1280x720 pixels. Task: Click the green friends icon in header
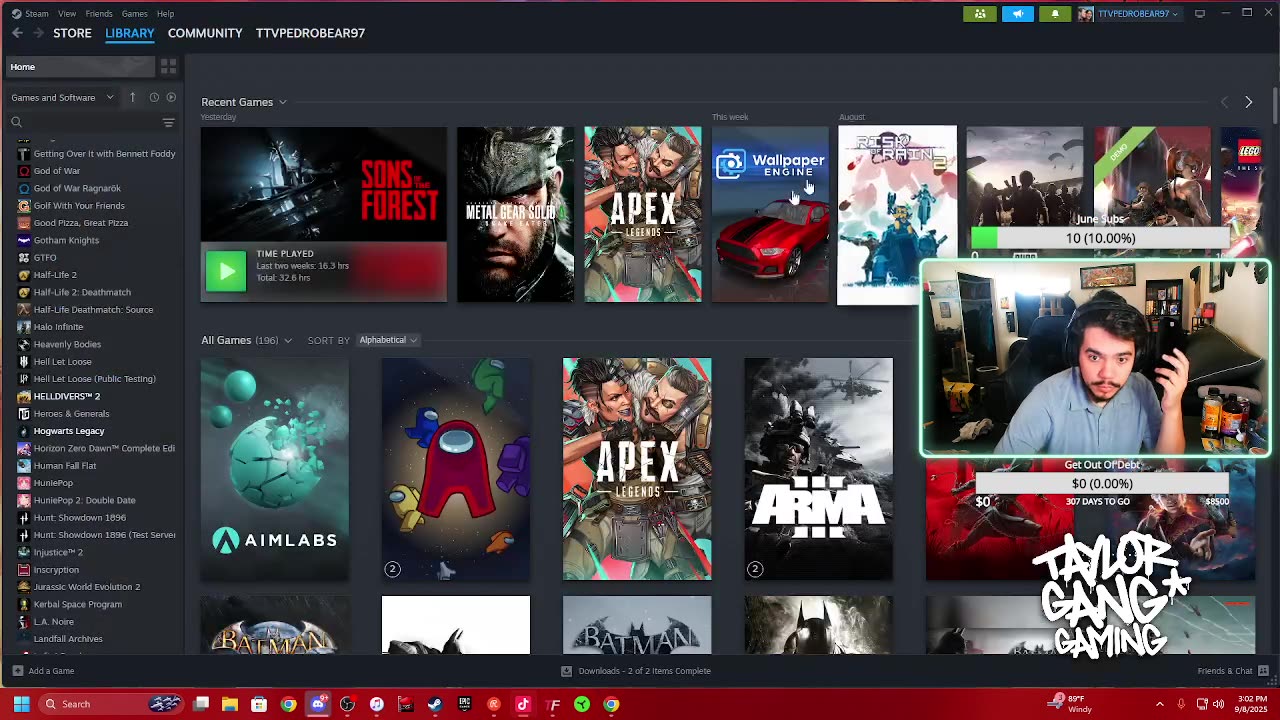coord(980,14)
